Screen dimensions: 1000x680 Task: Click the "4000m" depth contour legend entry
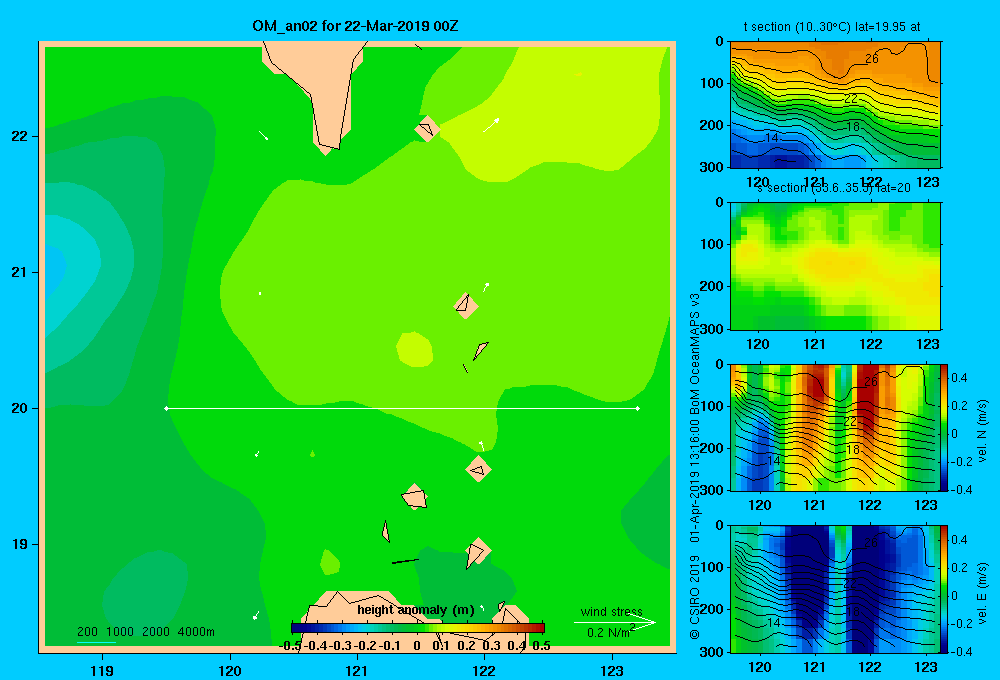click(x=196, y=632)
